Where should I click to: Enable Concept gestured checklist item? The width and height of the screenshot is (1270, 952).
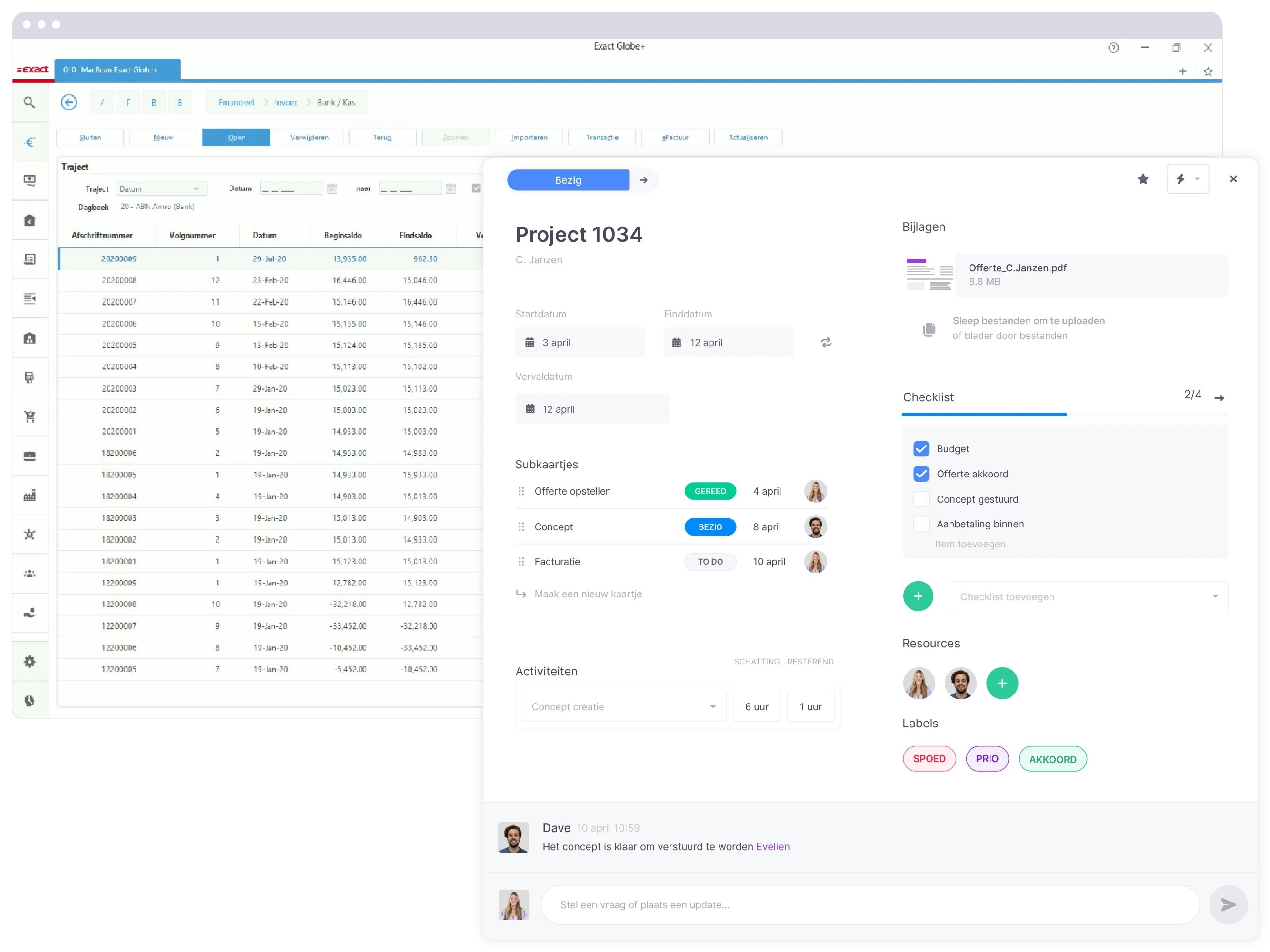click(921, 498)
